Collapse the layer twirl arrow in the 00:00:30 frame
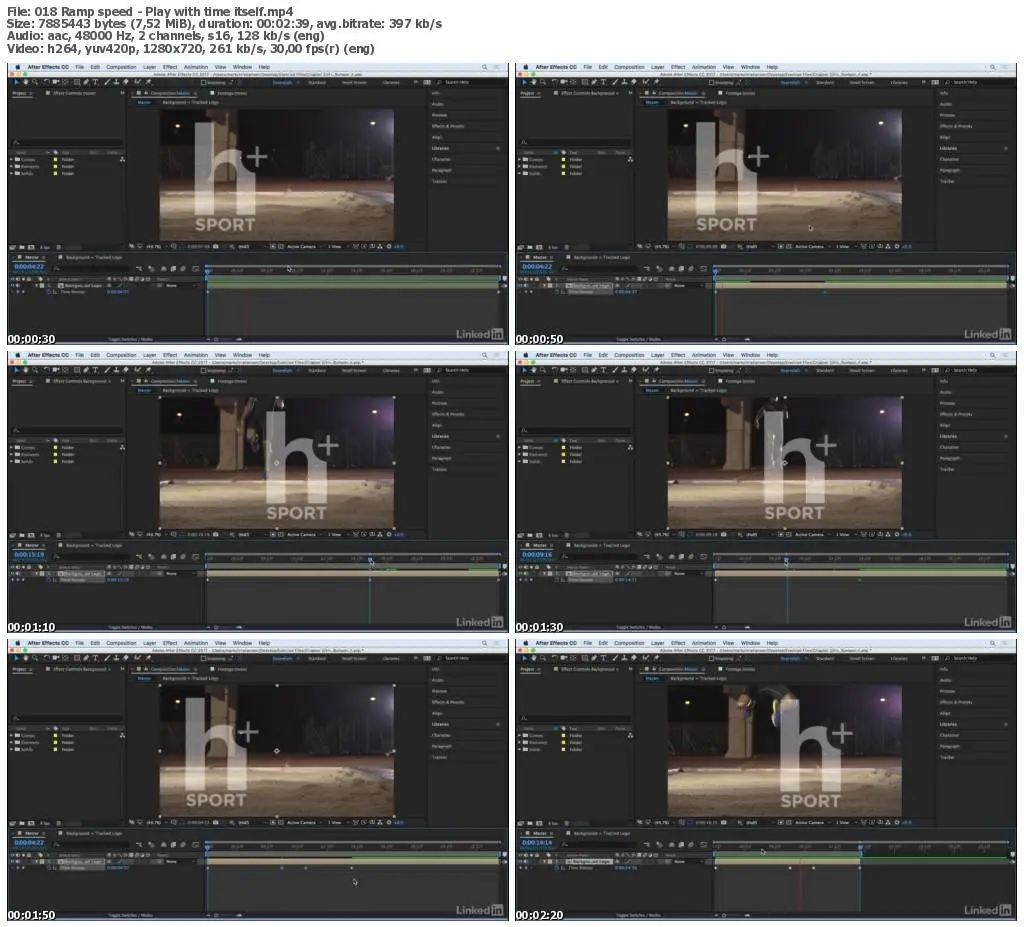 (x=37, y=285)
